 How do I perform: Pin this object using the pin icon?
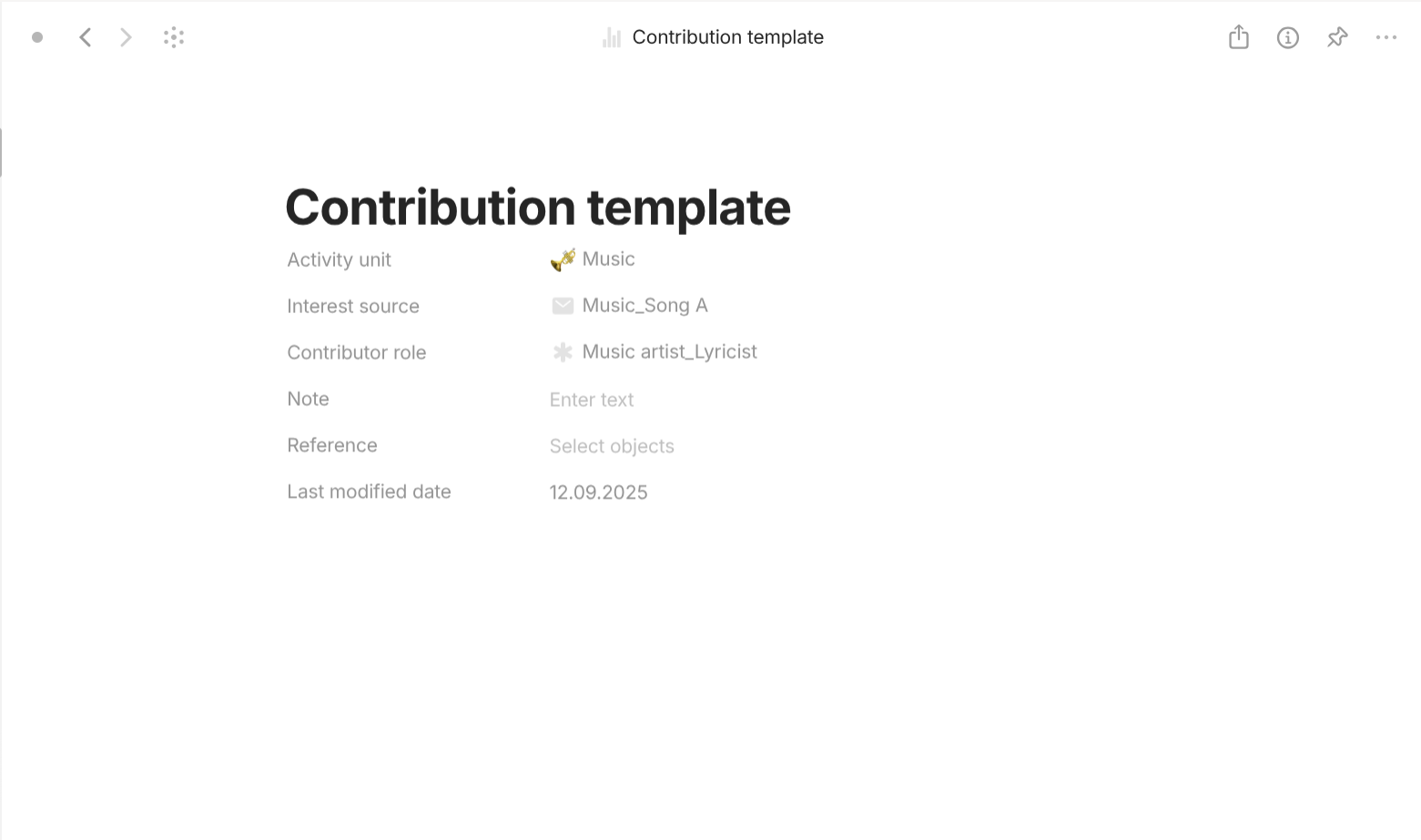[x=1337, y=37]
